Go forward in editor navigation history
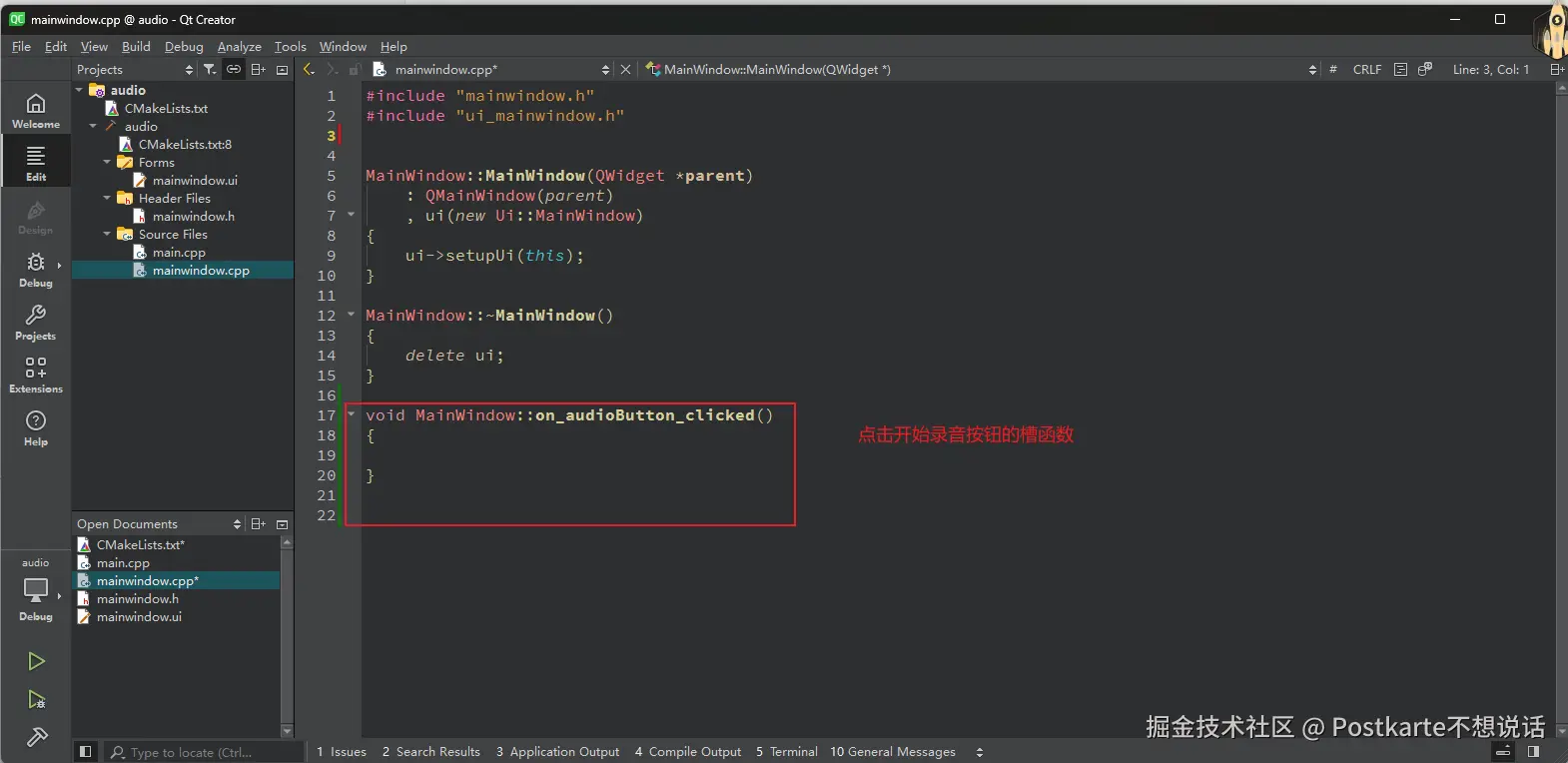 point(332,69)
